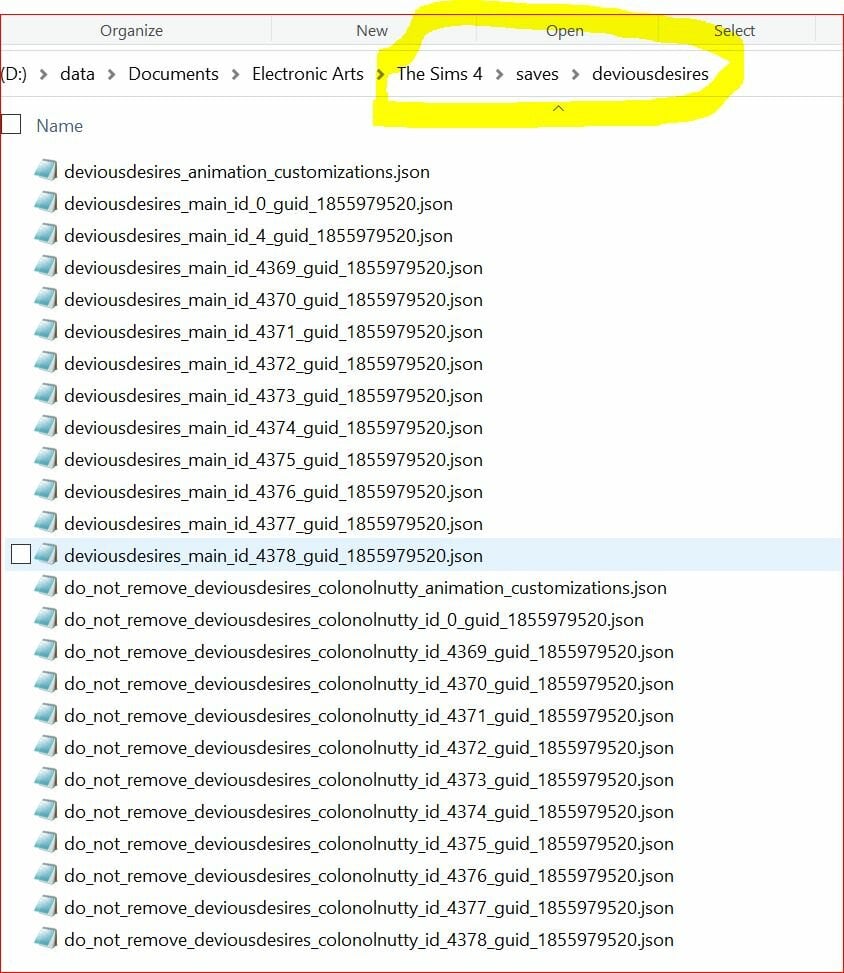The height and width of the screenshot is (973, 844).
Task: Click icon for do_not_remove colonolnutty_id_4373 file
Action: point(46,778)
